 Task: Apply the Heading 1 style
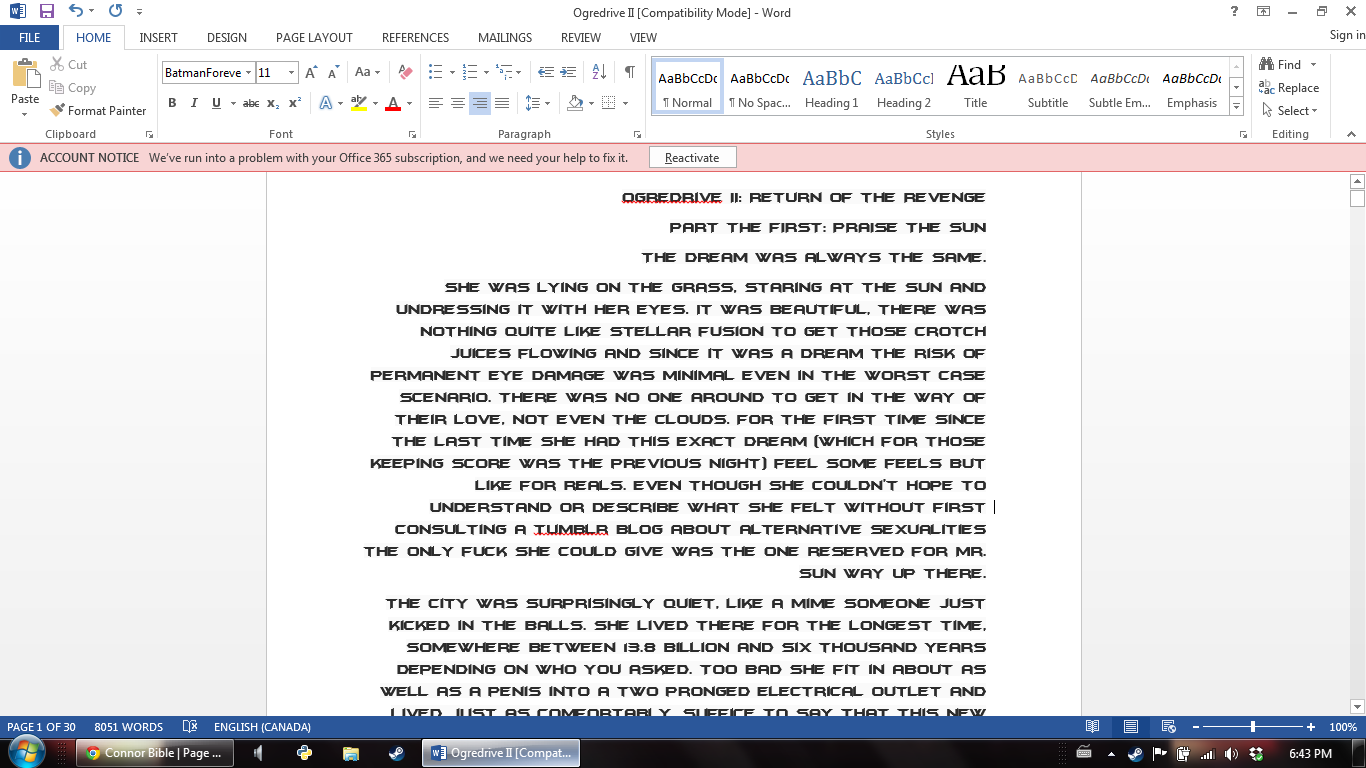click(832, 87)
